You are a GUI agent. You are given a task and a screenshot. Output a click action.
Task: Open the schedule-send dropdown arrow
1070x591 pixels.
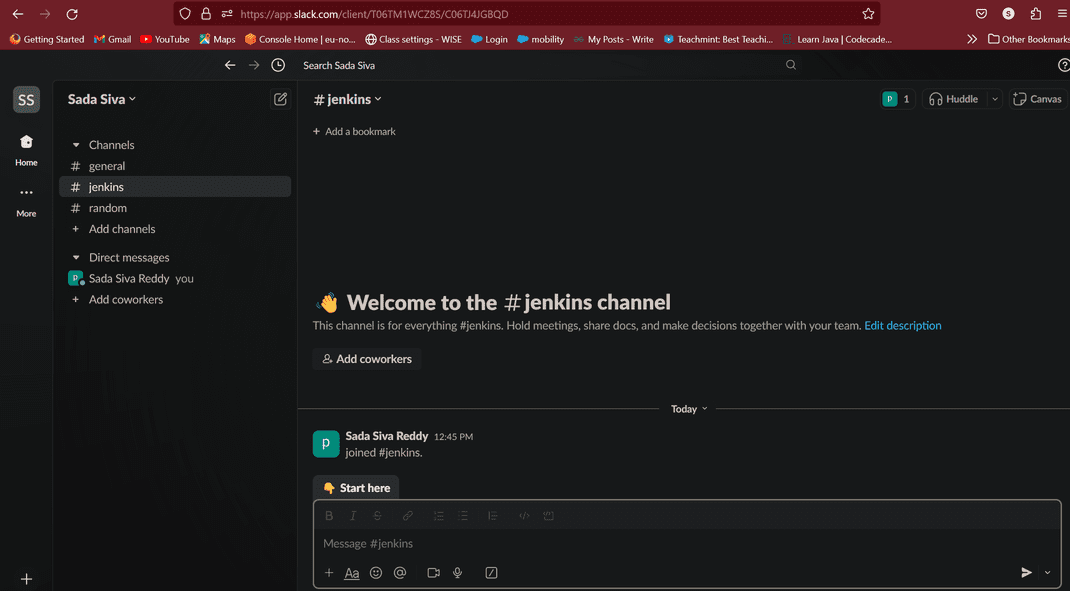pyautogui.click(x=1047, y=573)
